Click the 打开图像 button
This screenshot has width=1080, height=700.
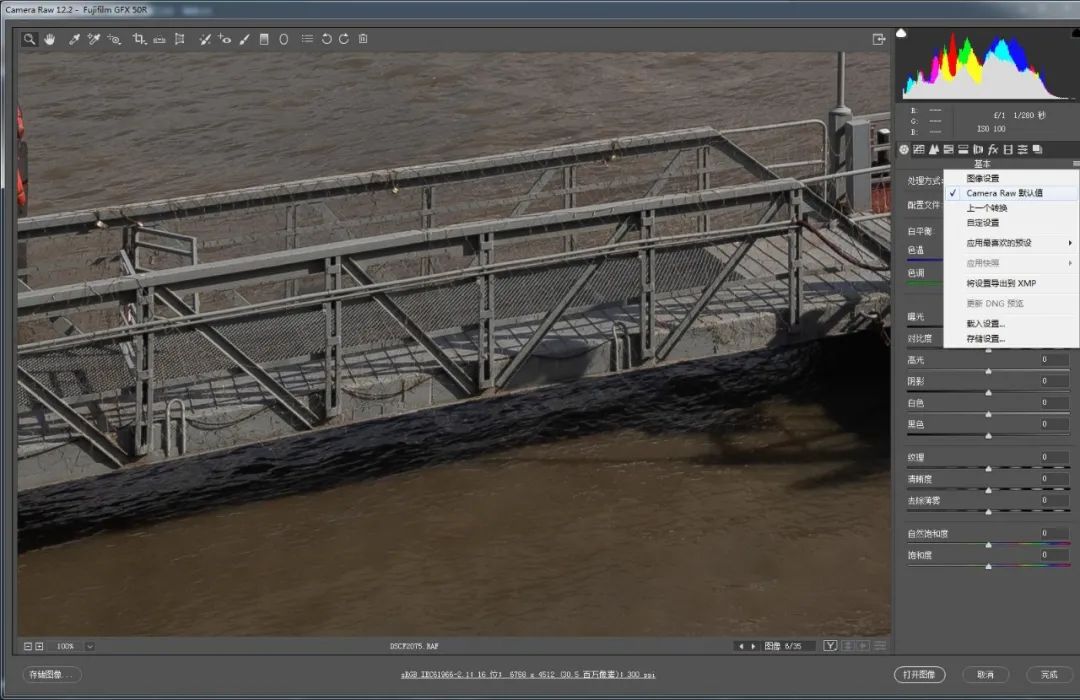[x=919, y=674]
